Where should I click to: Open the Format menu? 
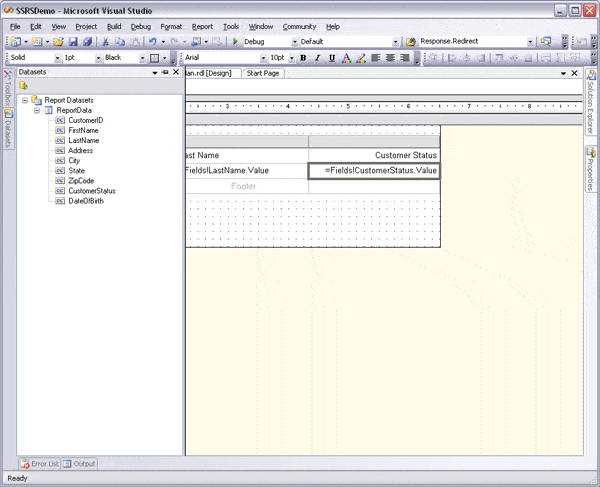click(x=171, y=26)
